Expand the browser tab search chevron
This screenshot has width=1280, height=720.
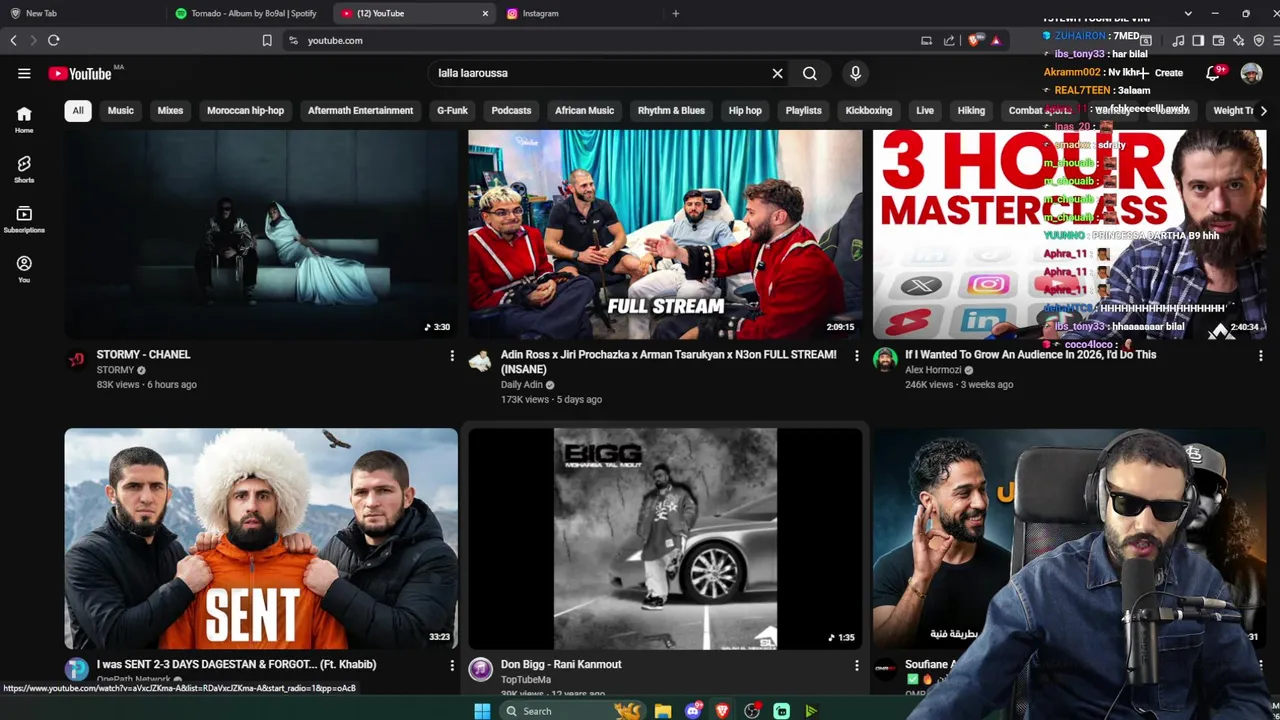[x=1188, y=13]
